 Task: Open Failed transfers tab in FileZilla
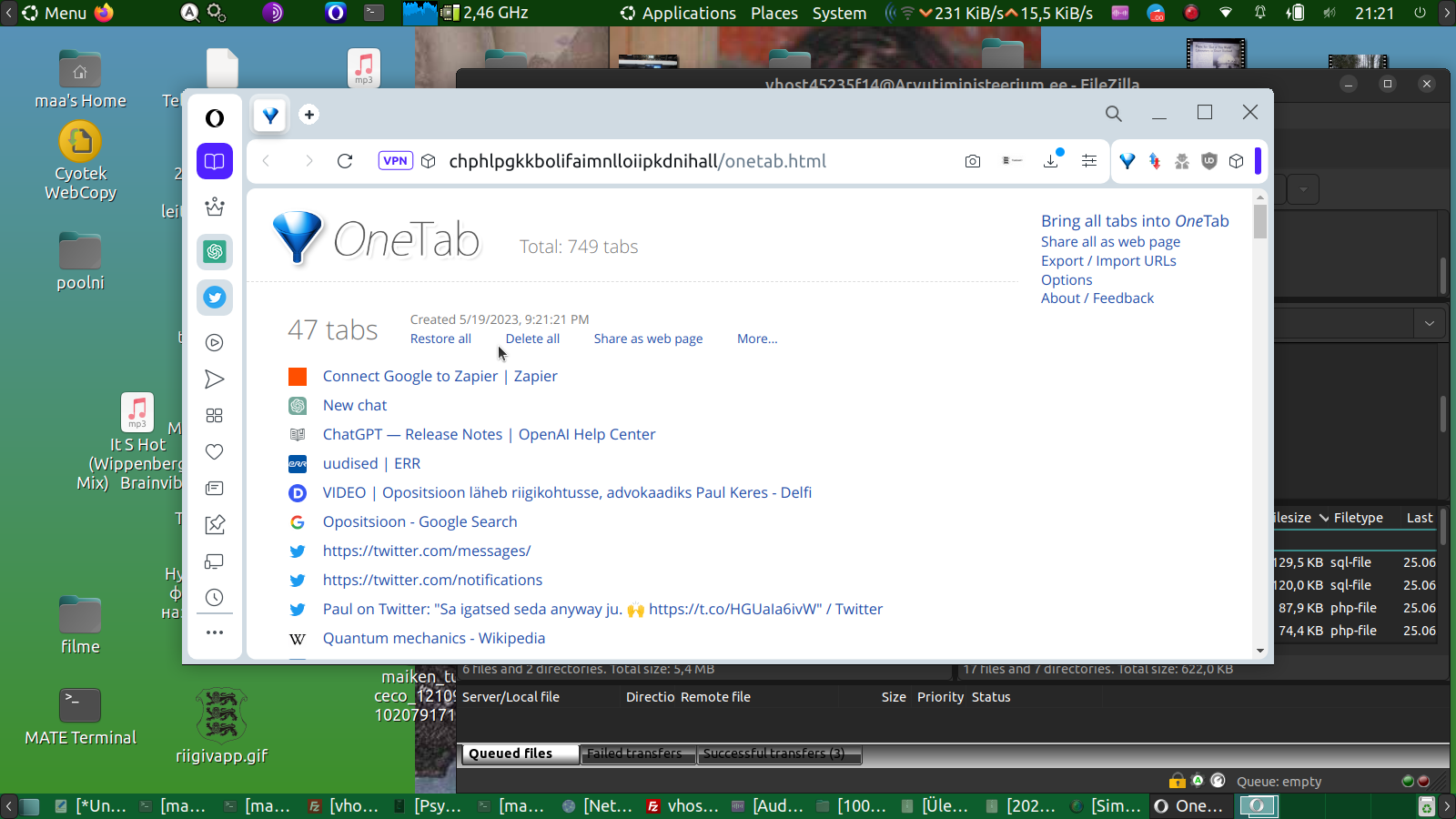pyautogui.click(x=637, y=753)
